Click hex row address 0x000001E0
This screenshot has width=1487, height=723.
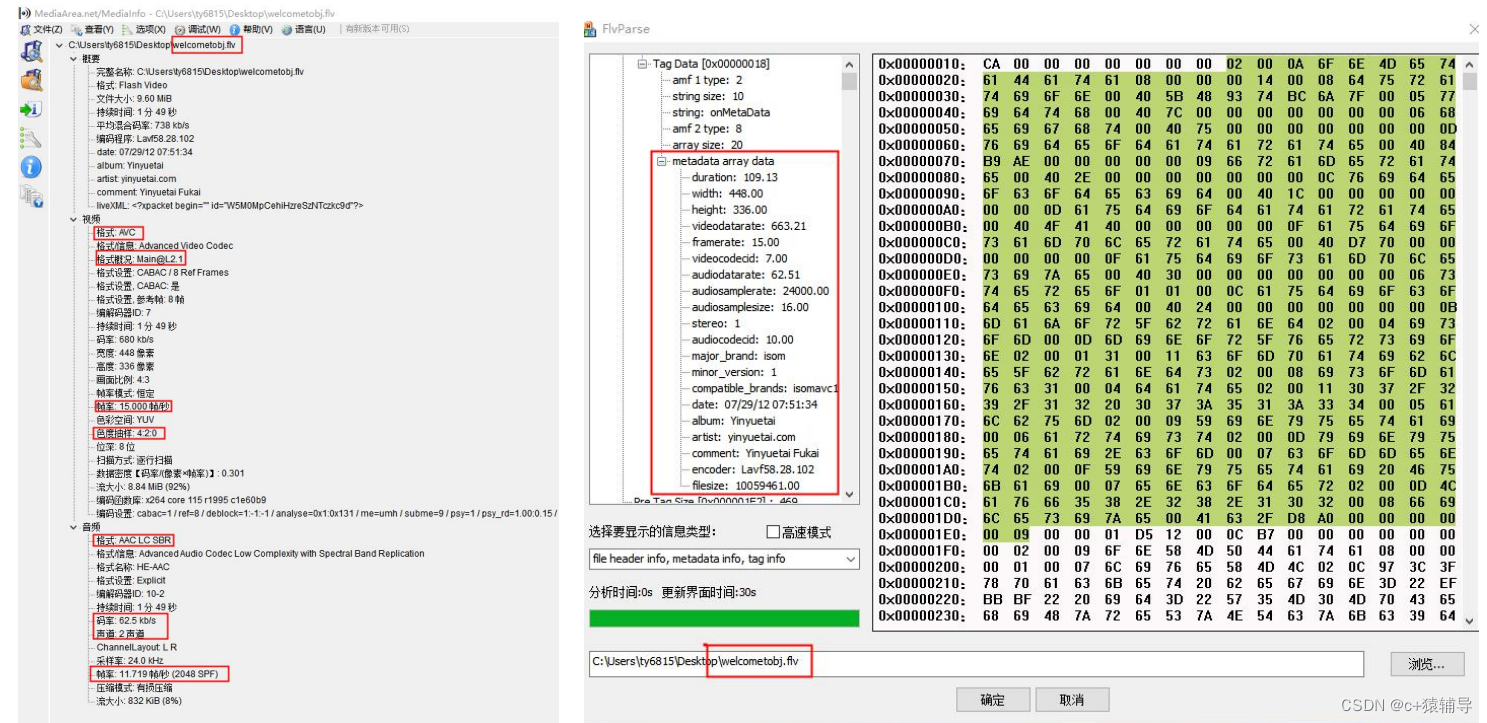coord(921,534)
